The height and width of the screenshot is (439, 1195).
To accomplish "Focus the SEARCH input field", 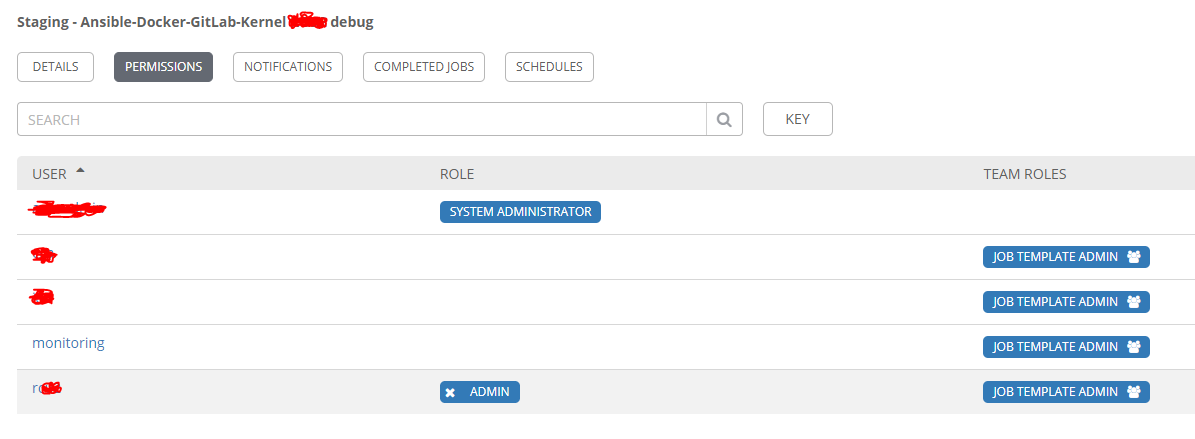I will (x=362, y=120).
